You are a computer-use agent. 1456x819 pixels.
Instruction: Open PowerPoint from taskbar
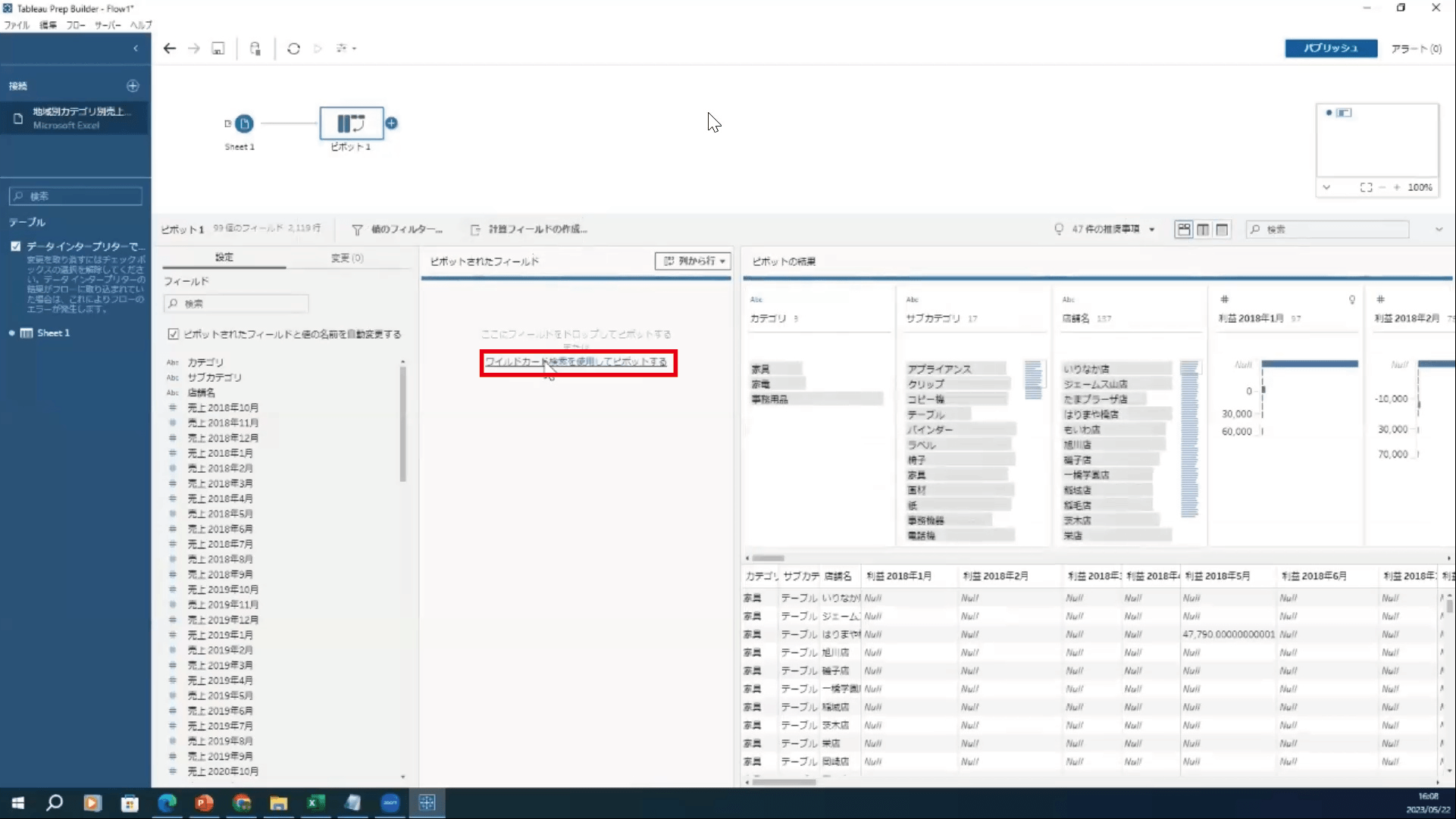click(204, 803)
